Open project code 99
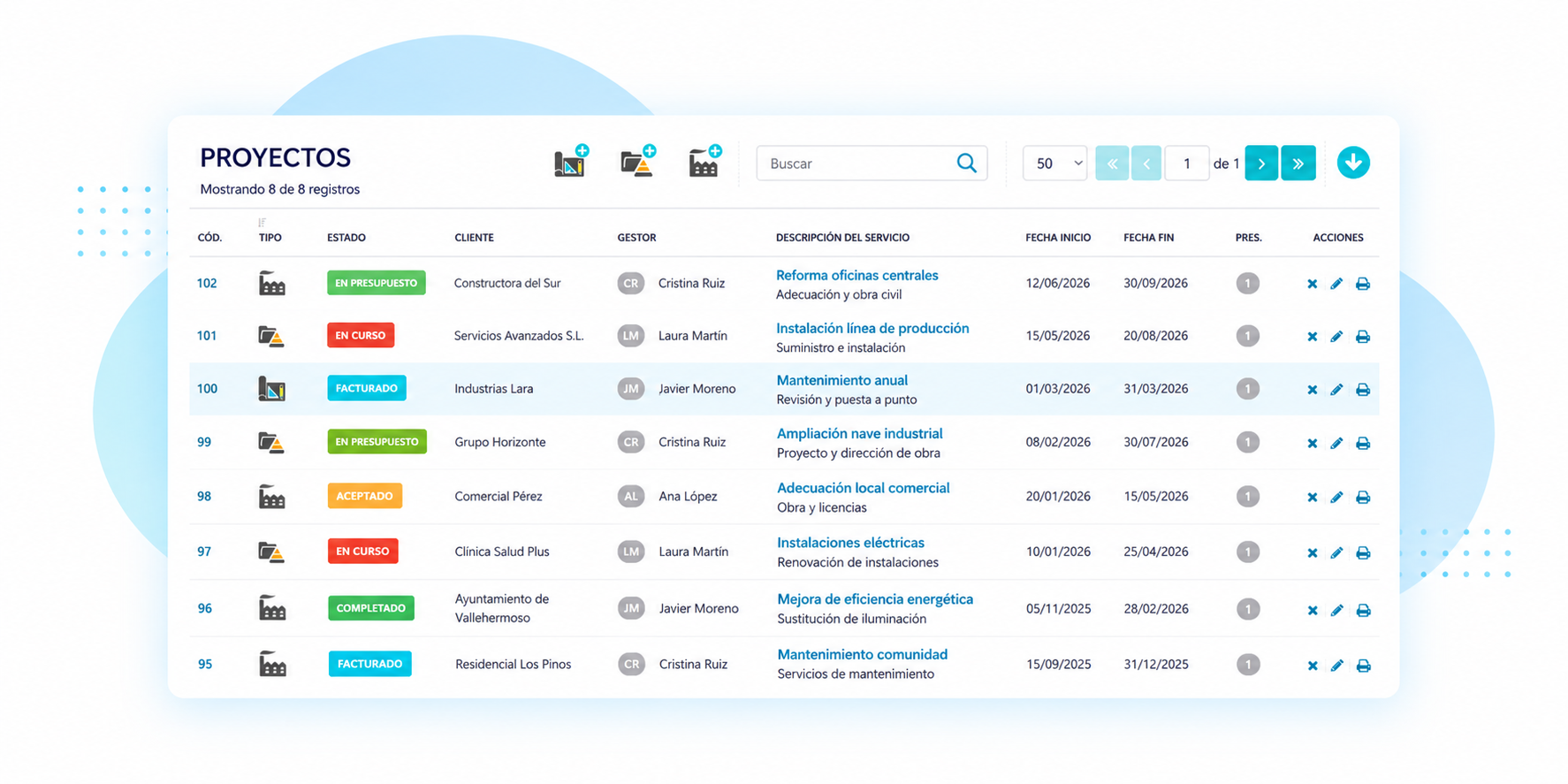1568x784 pixels. tap(204, 442)
